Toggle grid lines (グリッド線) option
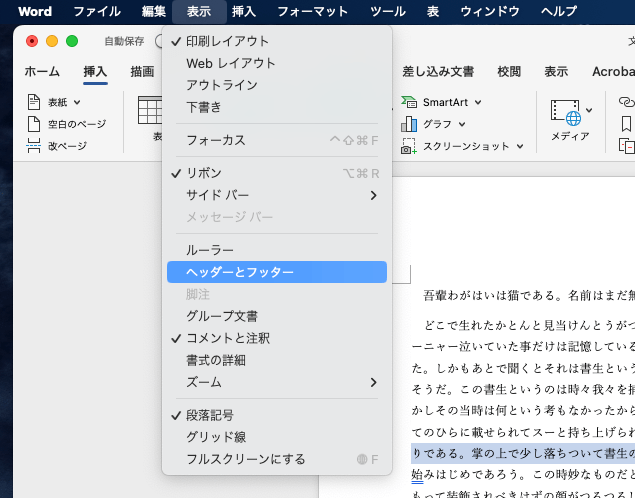Viewport: 635px width, 498px height. point(277,437)
